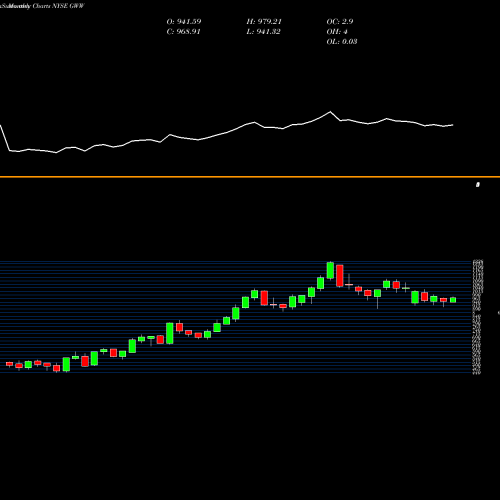Select the low price text L: 941.32
This screenshot has height=500, width=500.
pyautogui.click(x=263, y=32)
